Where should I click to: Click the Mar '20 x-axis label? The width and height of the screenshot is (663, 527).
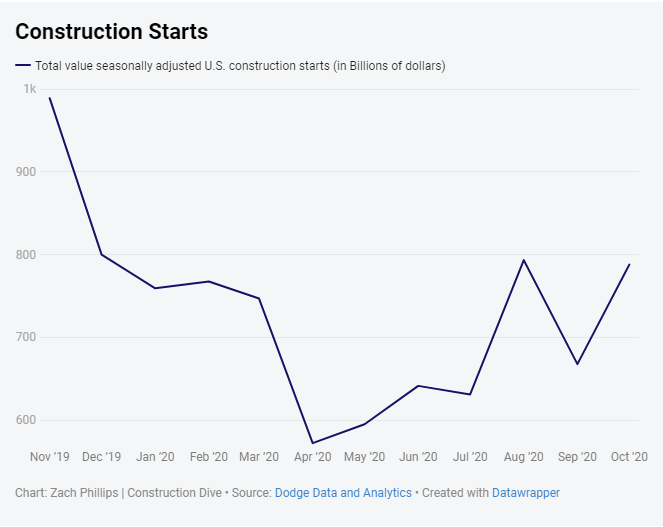(x=259, y=457)
